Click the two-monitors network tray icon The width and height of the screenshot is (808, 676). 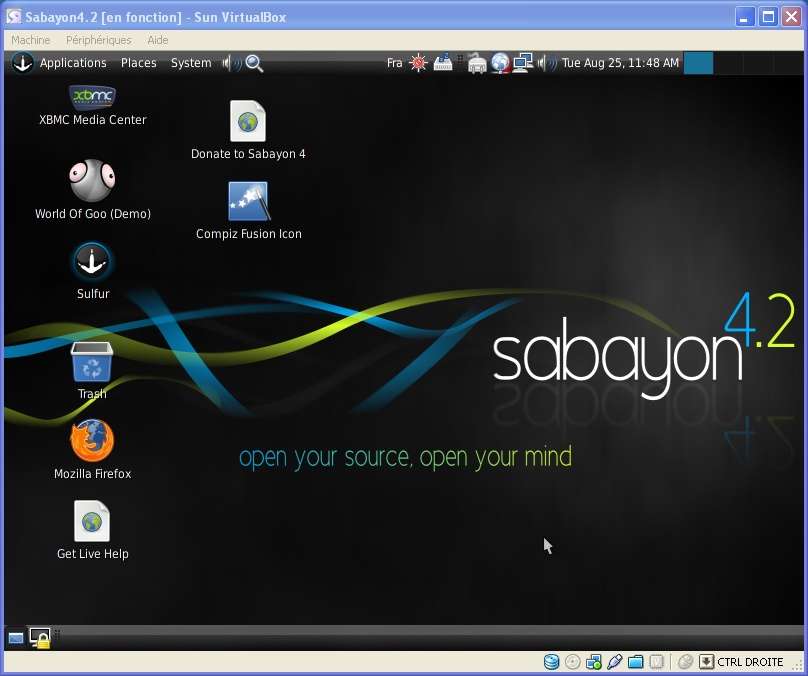tap(523, 63)
